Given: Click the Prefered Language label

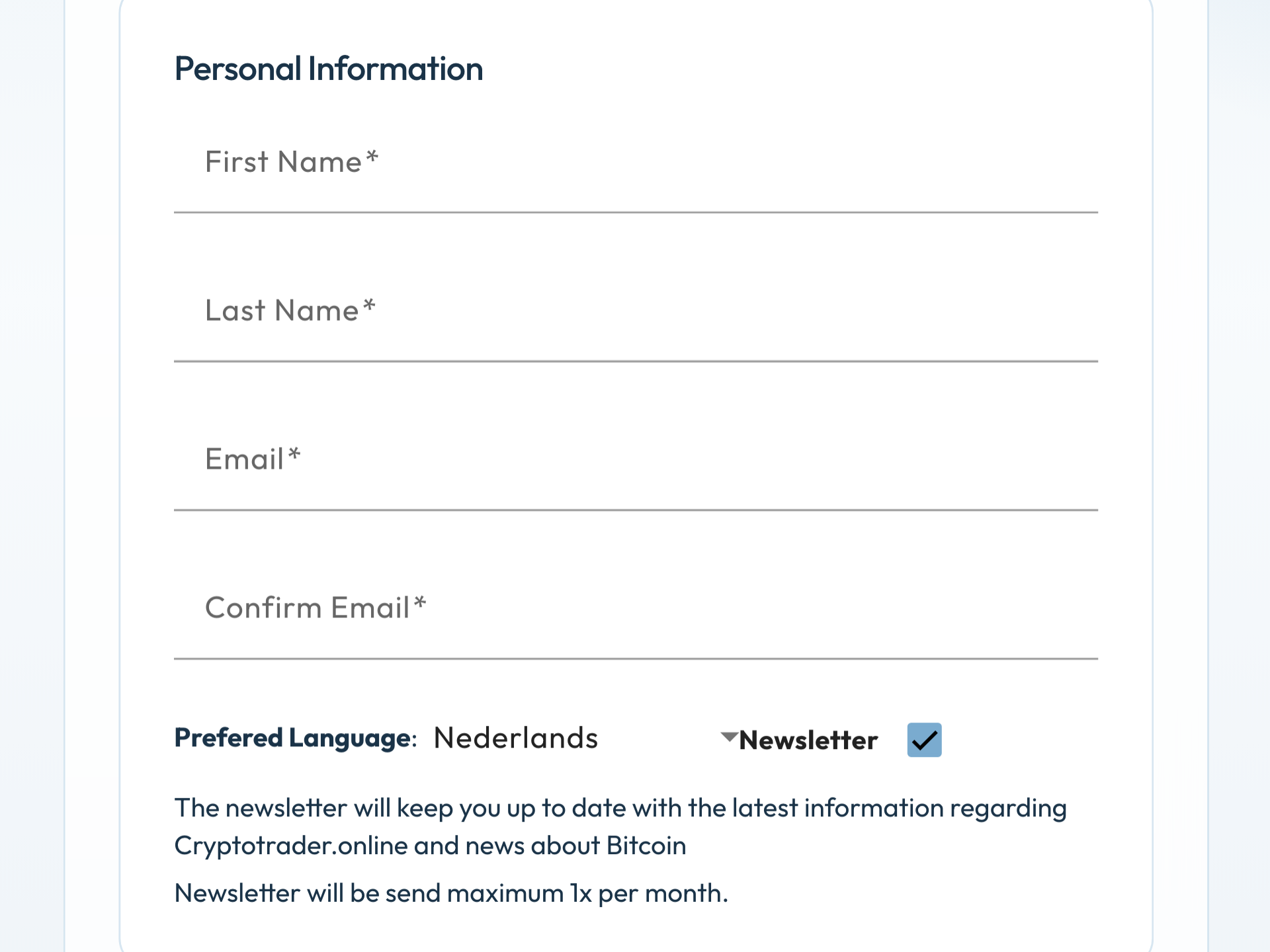Looking at the screenshot, I should (296, 738).
